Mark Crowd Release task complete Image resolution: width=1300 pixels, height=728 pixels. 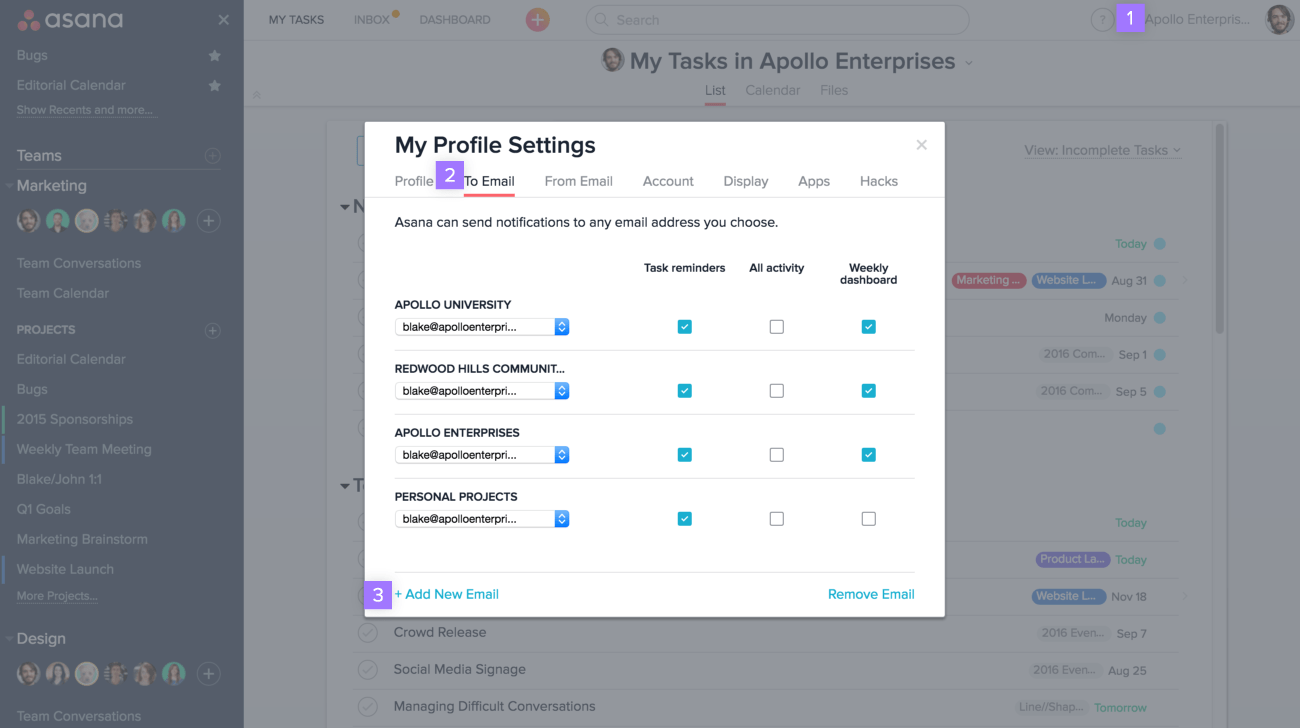coord(368,633)
